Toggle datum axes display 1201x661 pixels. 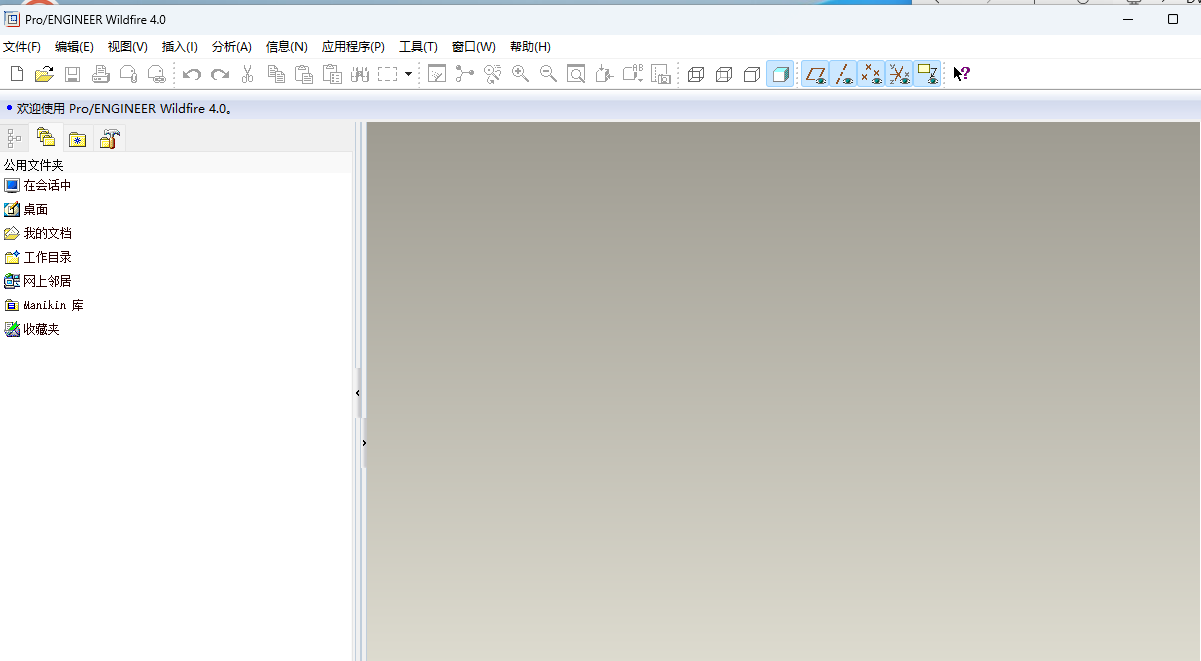coord(844,74)
